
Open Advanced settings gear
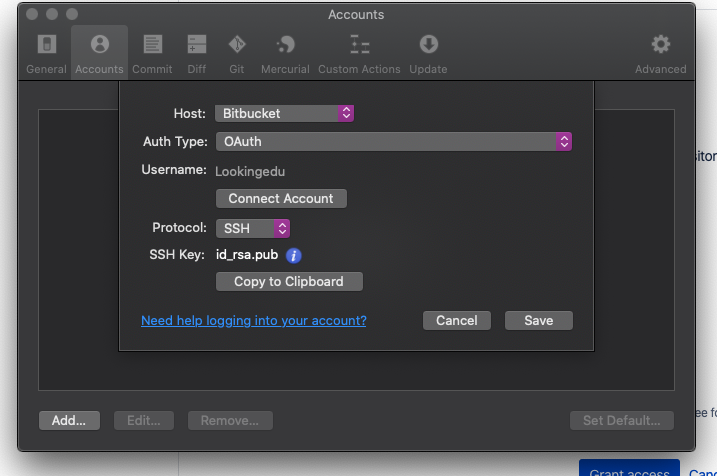tap(660, 53)
